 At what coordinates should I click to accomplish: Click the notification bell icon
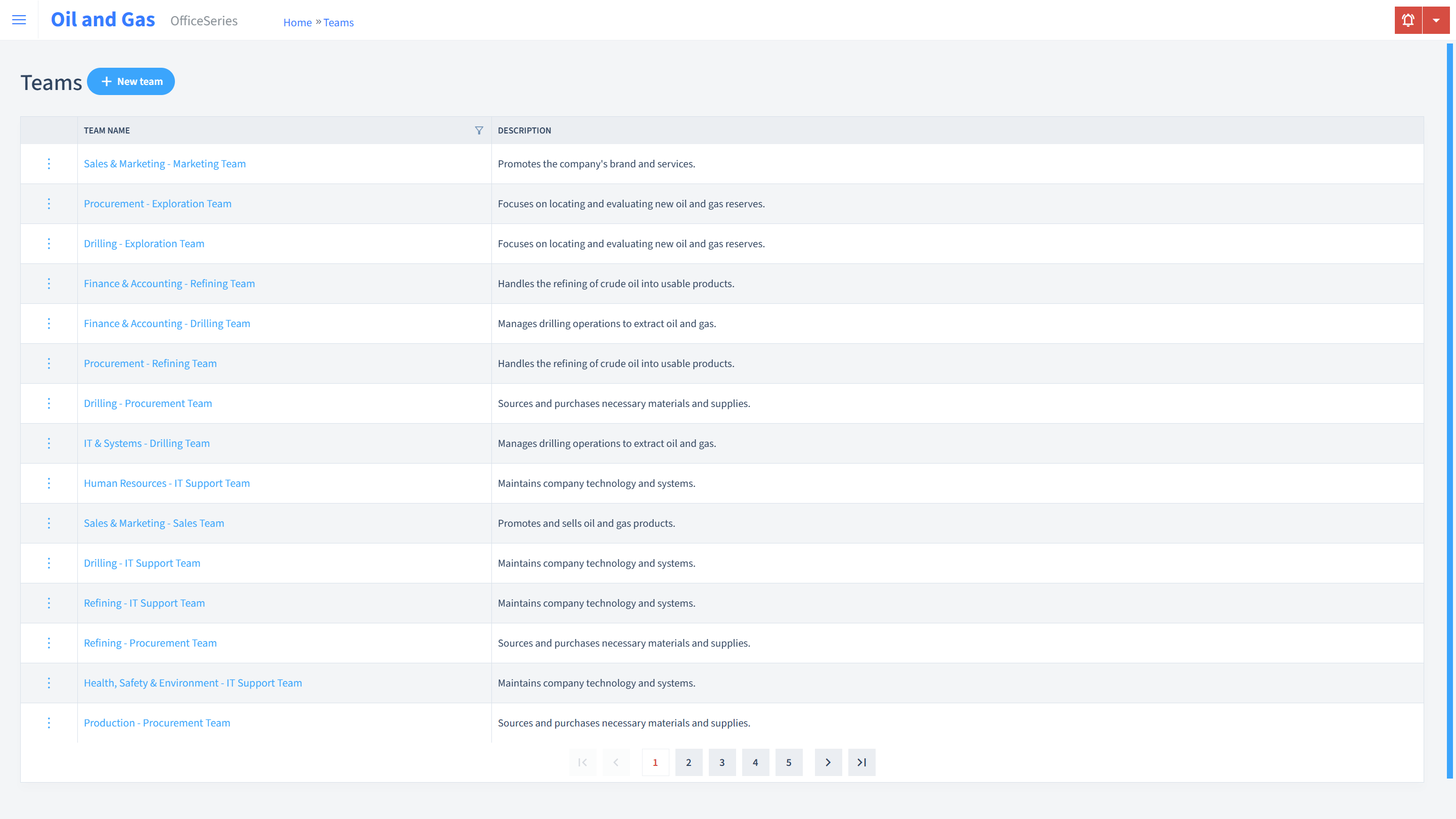[1408, 20]
